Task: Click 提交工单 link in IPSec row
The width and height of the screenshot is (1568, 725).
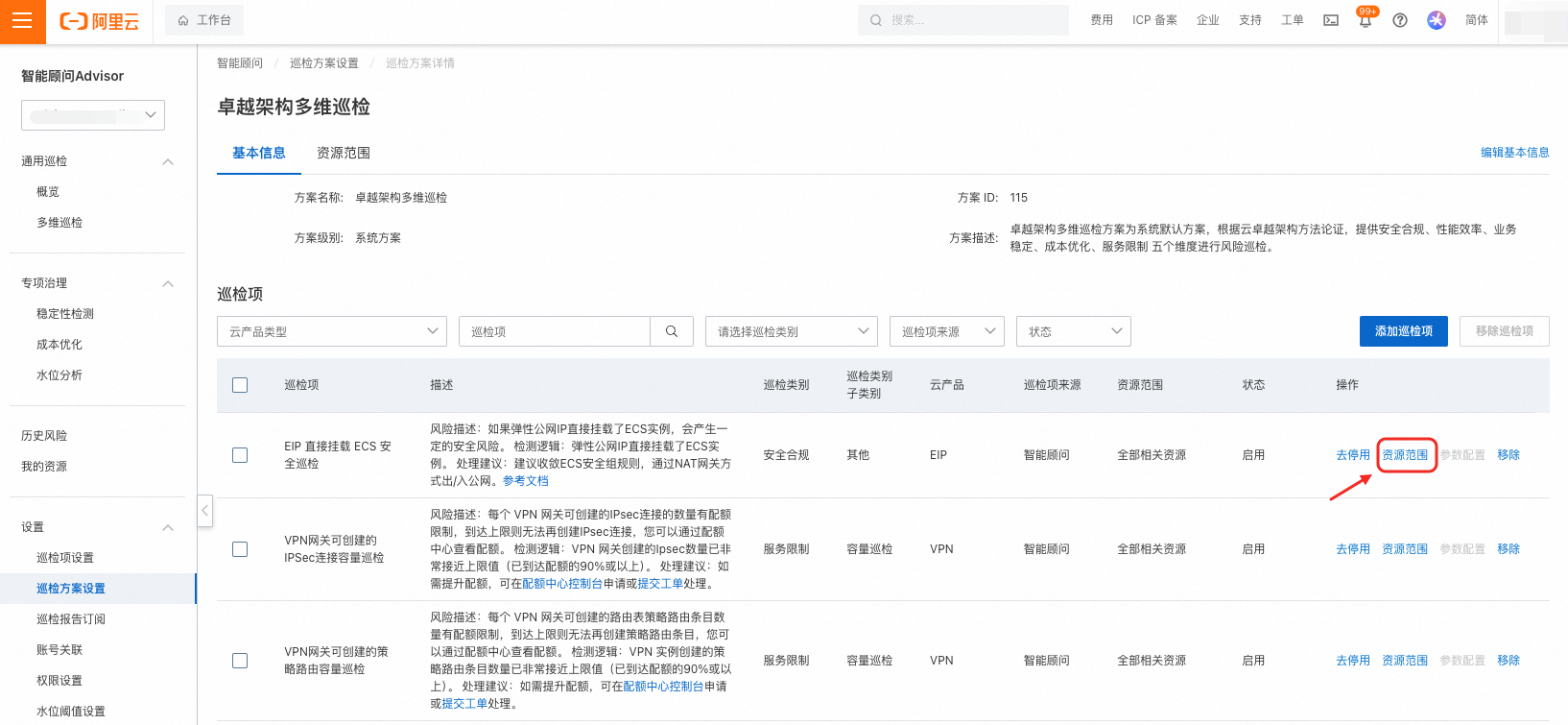Action: 660,584
